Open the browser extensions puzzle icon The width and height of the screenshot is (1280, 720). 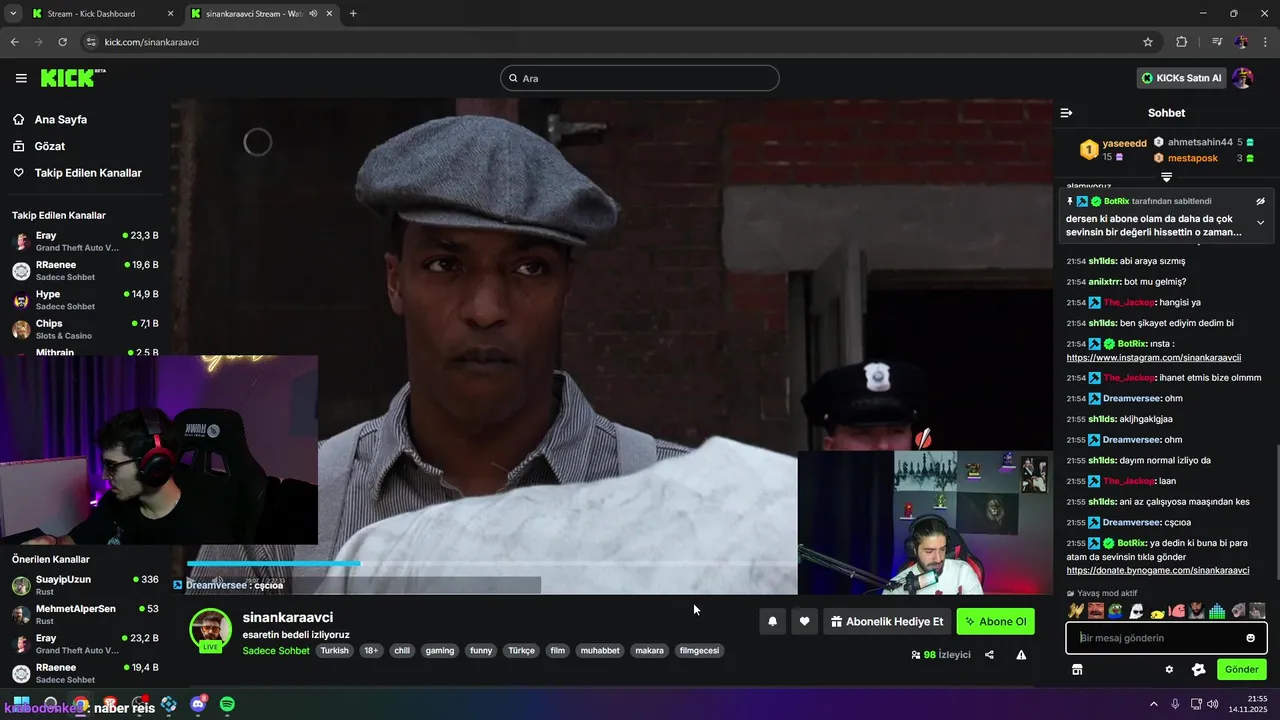[1182, 42]
